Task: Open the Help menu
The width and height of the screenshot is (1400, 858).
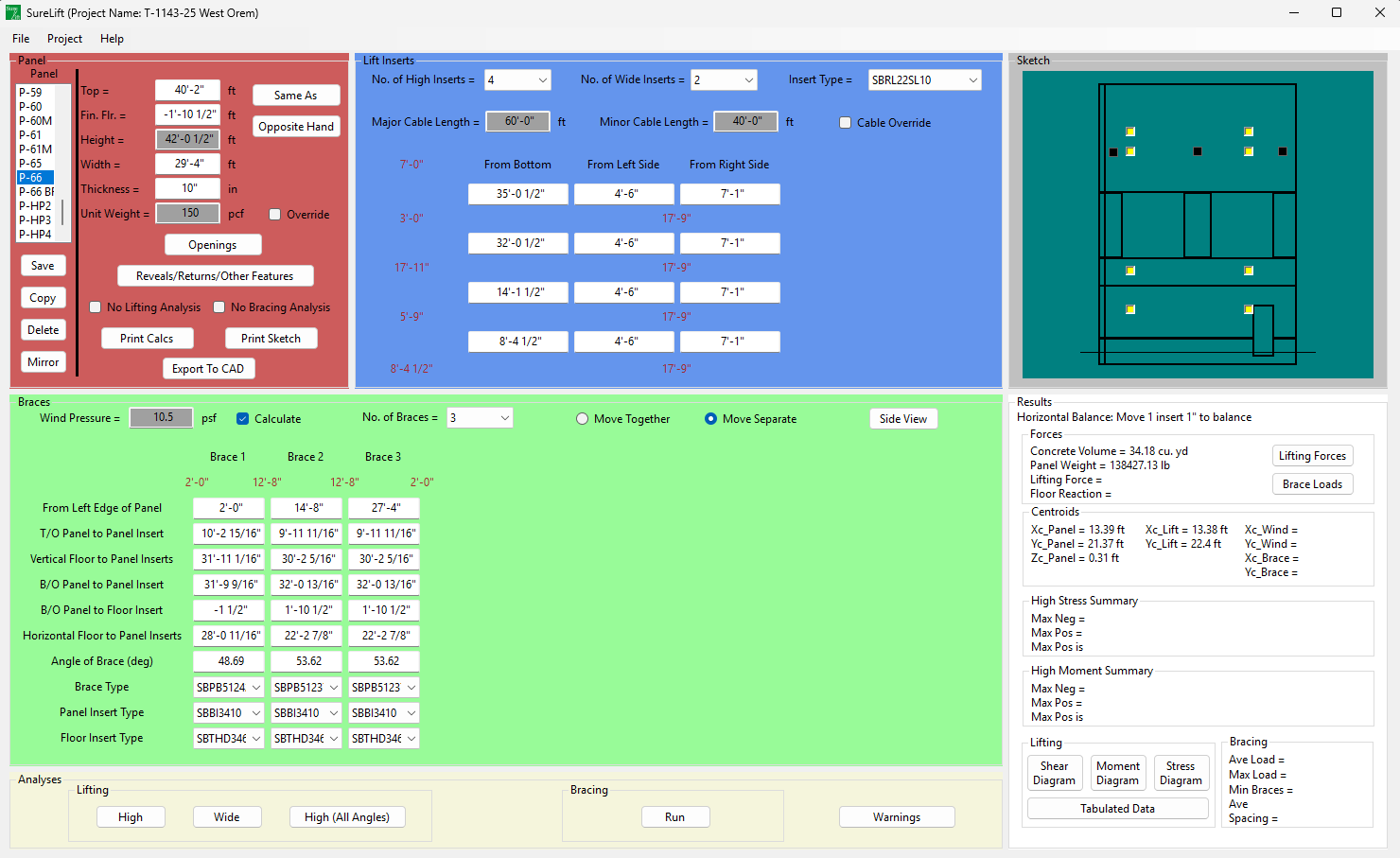Action: [112, 39]
